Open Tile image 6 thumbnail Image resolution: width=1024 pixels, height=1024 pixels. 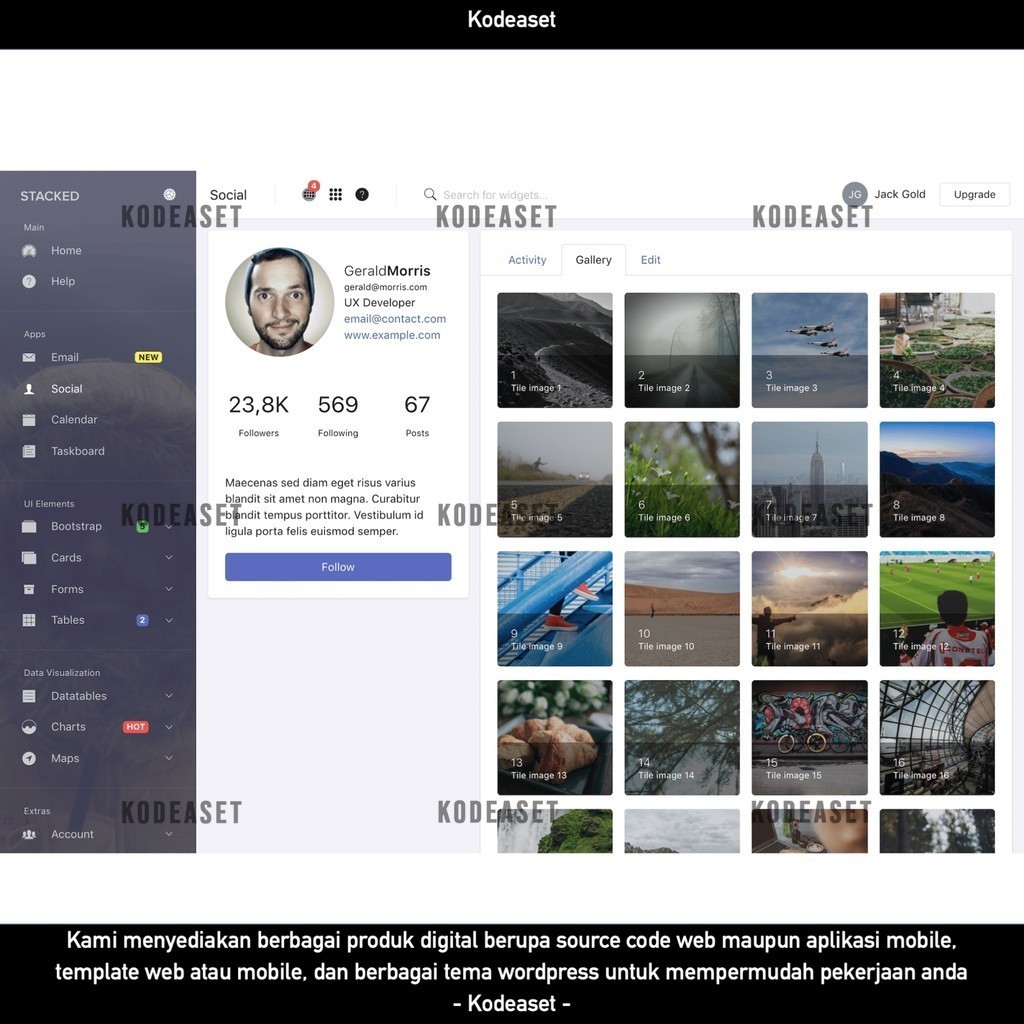coord(682,479)
